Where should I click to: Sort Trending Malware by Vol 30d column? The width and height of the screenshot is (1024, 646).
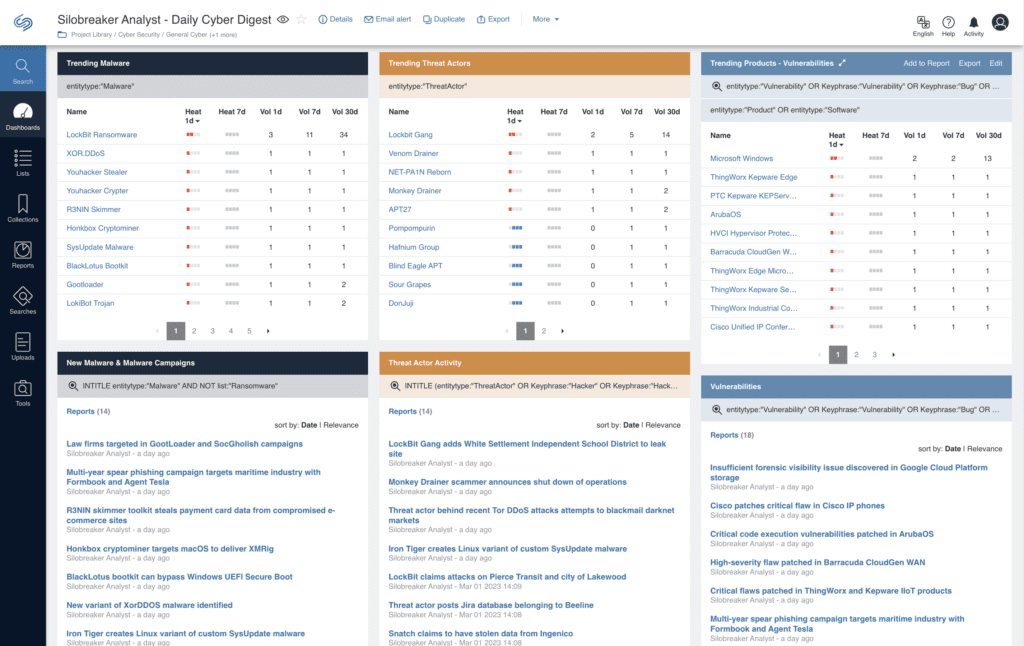click(x=345, y=112)
